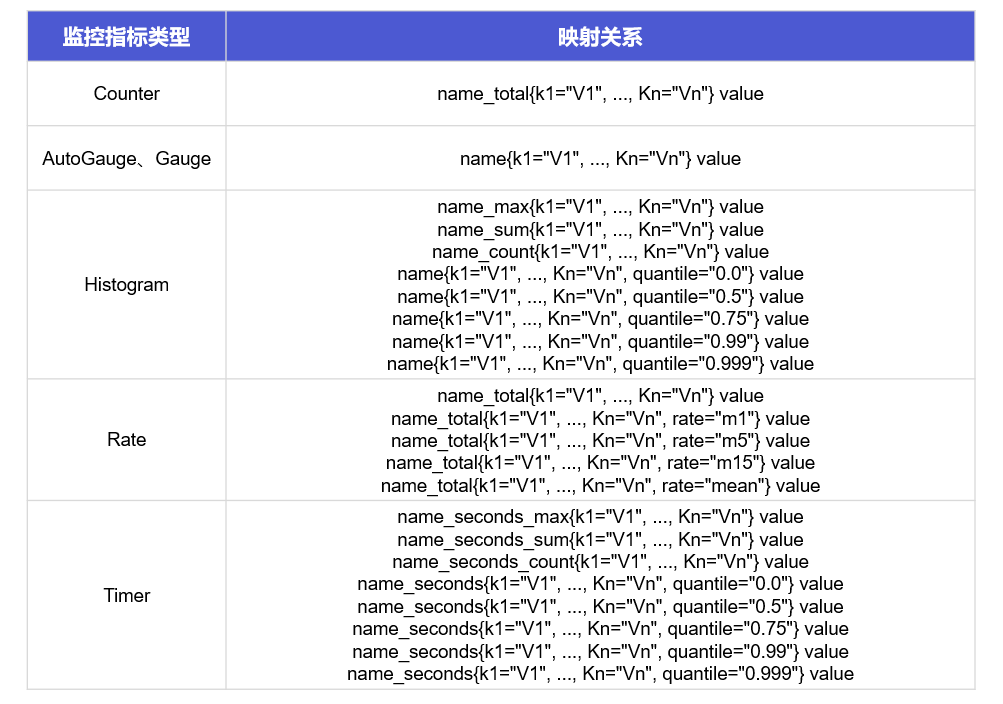Click the 映射关系 column header
1003x704 pixels.
pos(600,38)
